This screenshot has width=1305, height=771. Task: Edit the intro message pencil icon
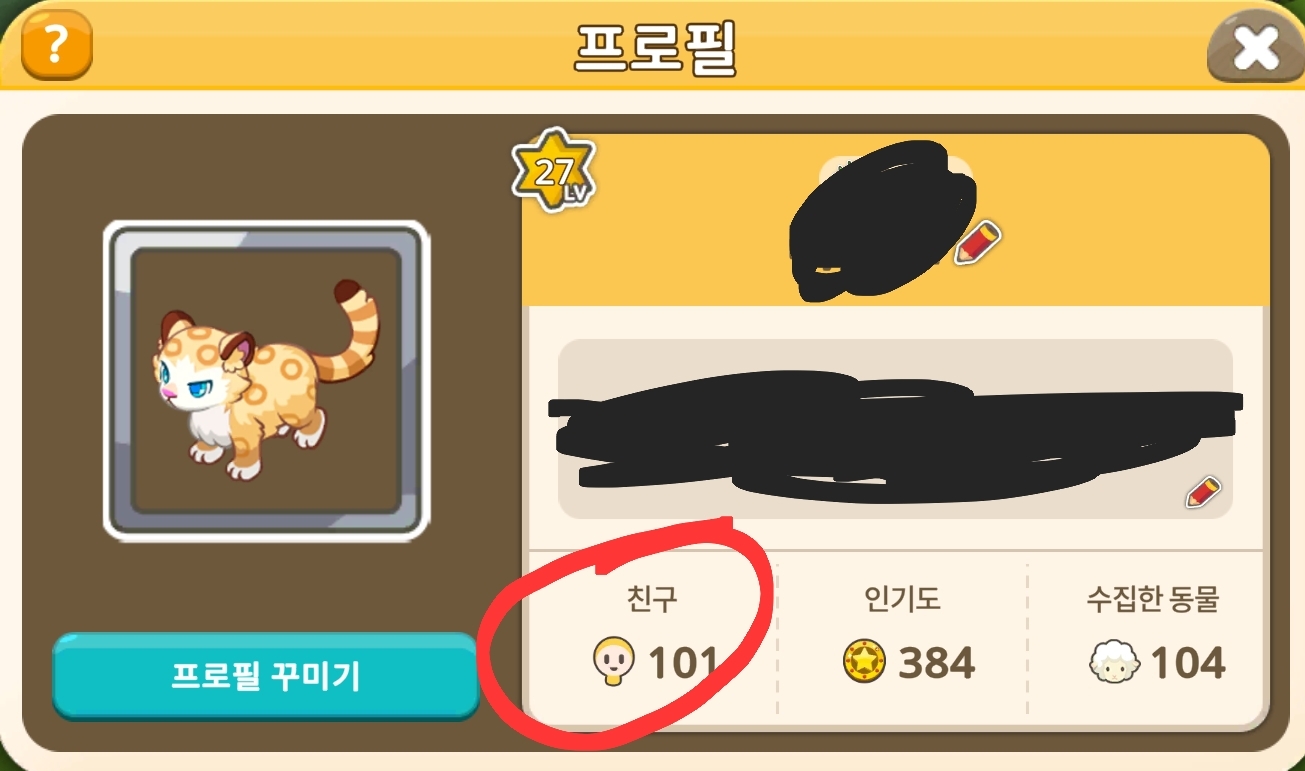[x=1203, y=492]
